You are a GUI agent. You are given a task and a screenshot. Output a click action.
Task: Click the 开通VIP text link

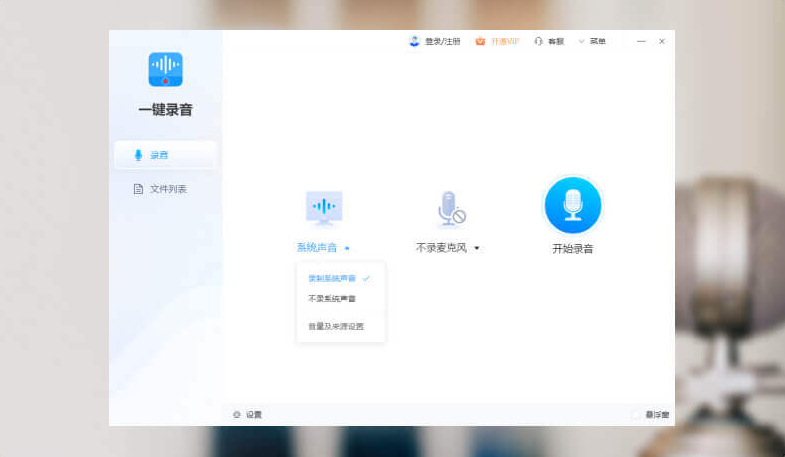505,41
